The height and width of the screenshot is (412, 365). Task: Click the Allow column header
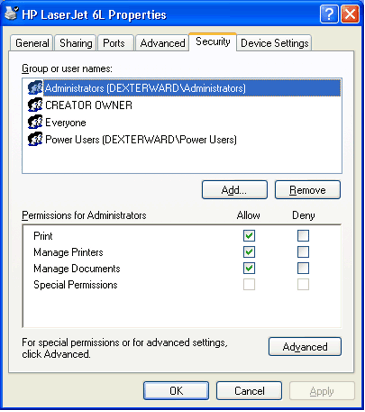[x=248, y=215]
